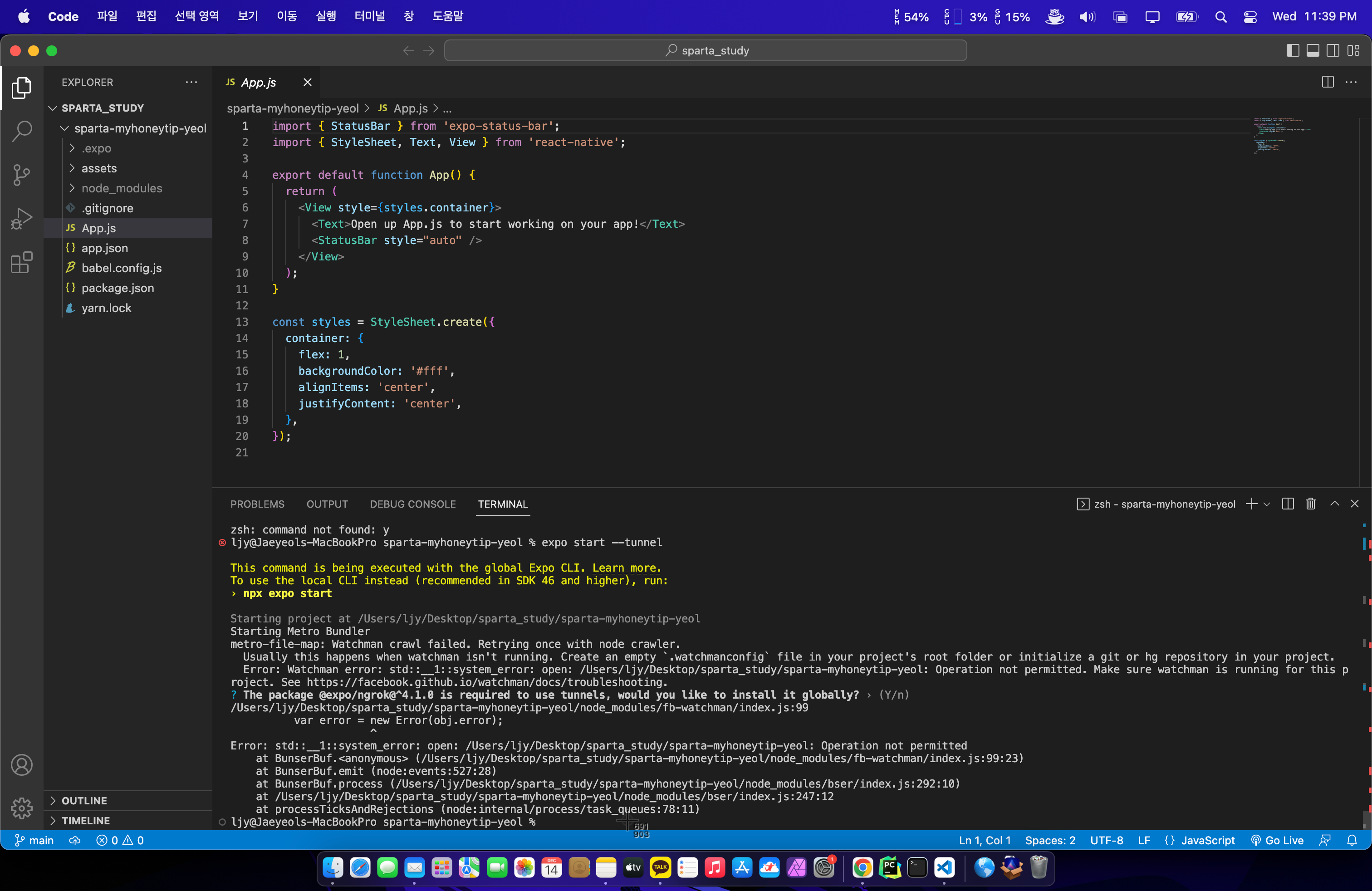The height and width of the screenshot is (891, 1372).
Task: Collapse the sparta-myhoneytip-yeol folder
Action: (x=127, y=128)
